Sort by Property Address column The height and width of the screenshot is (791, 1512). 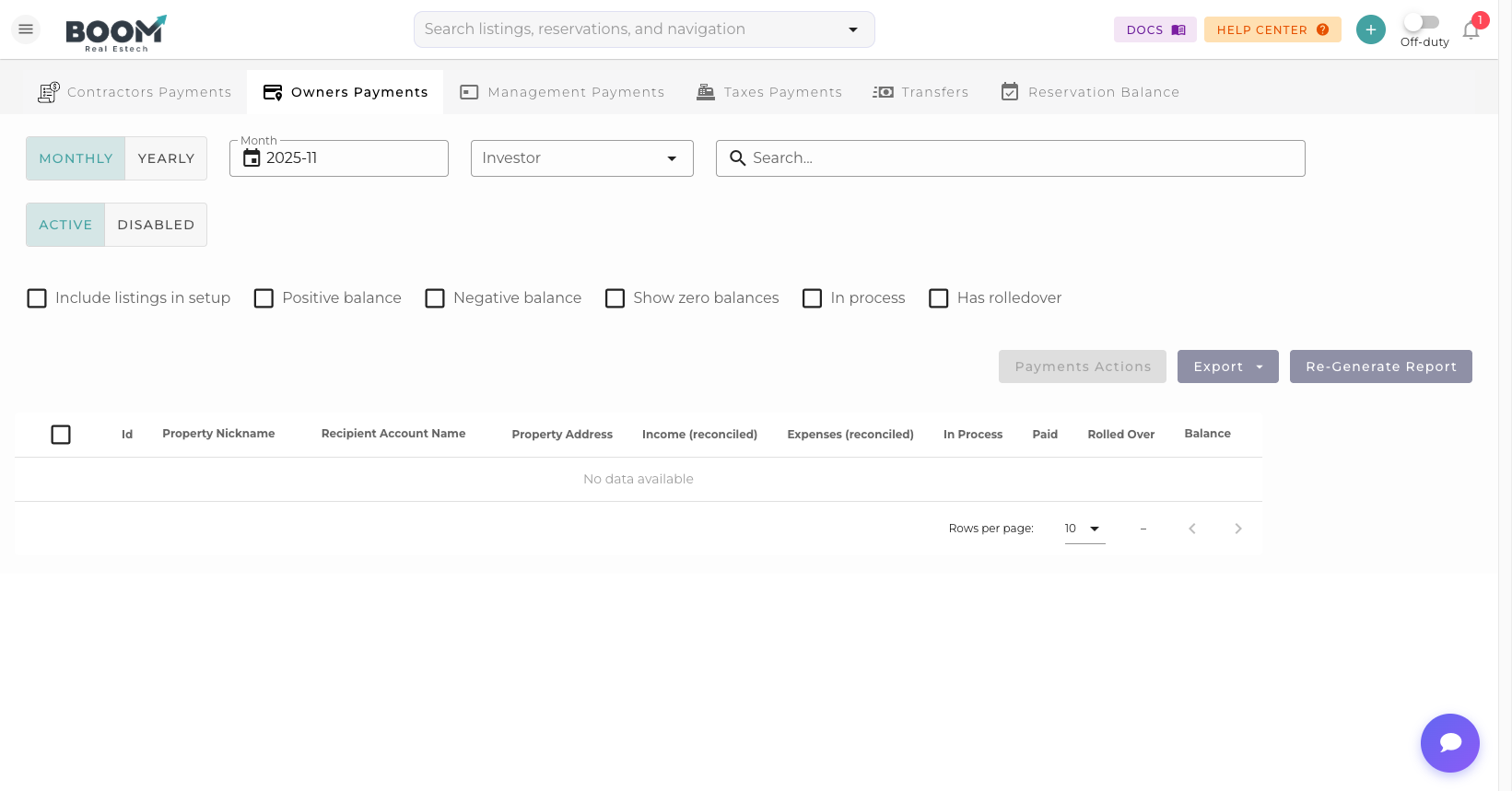coord(562,435)
